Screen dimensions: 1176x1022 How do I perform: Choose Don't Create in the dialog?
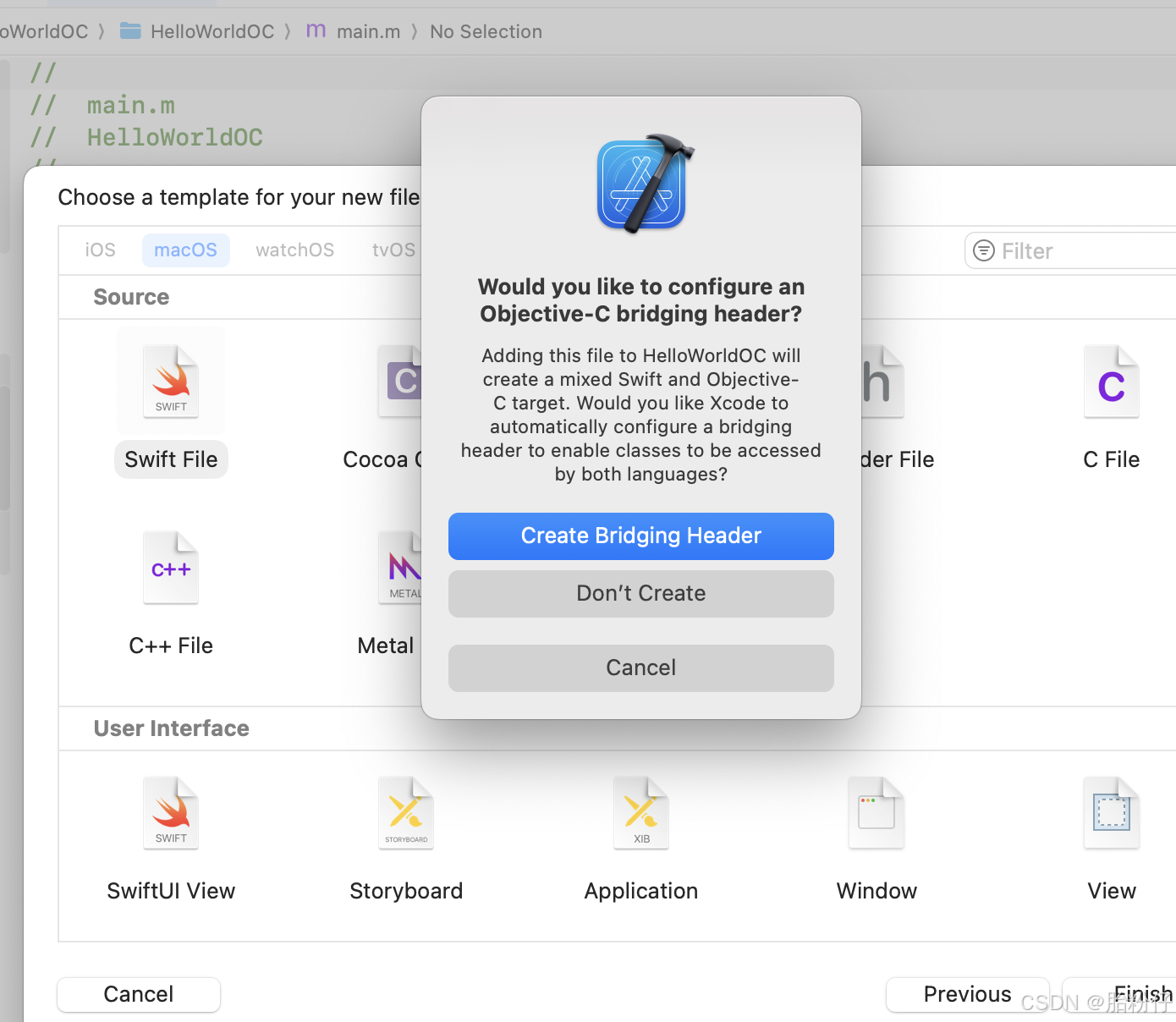(640, 593)
